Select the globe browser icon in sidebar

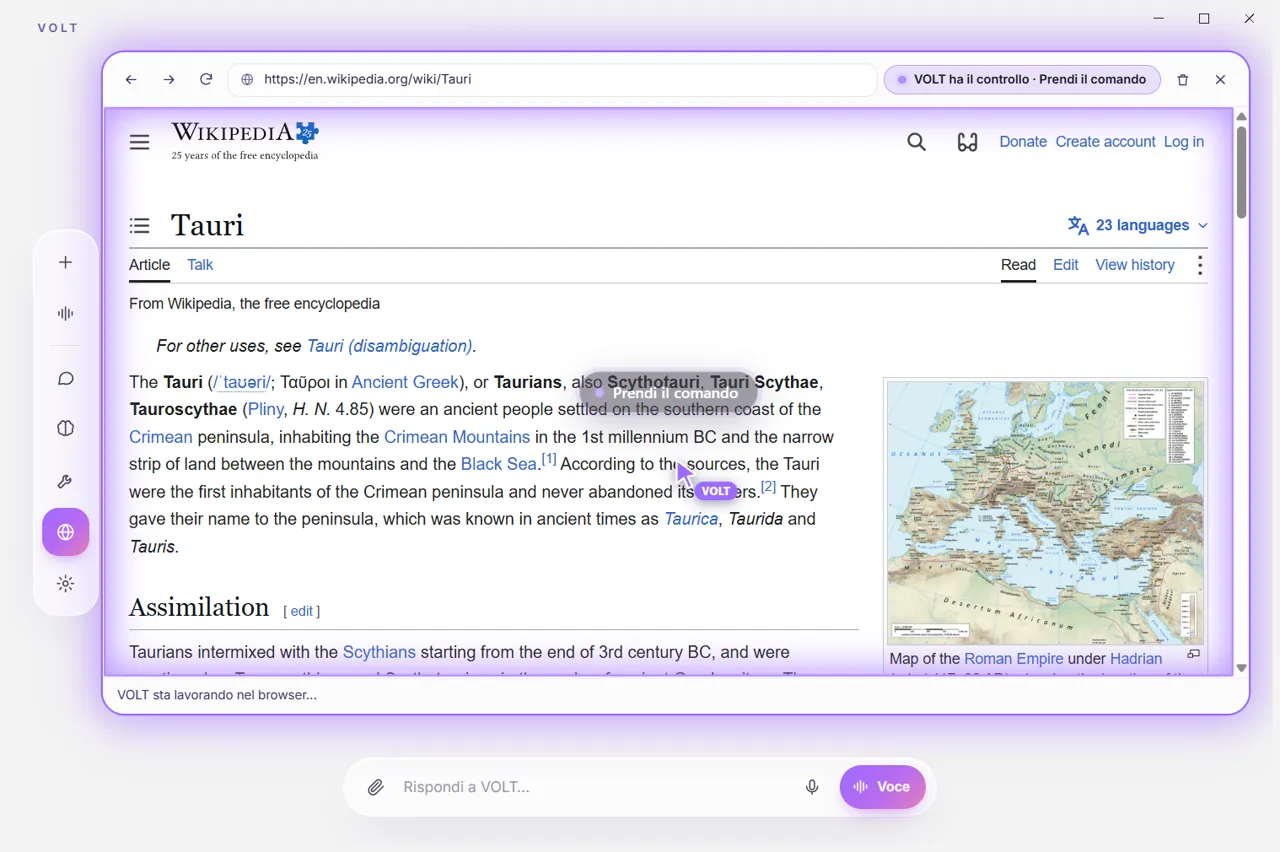[x=66, y=532]
